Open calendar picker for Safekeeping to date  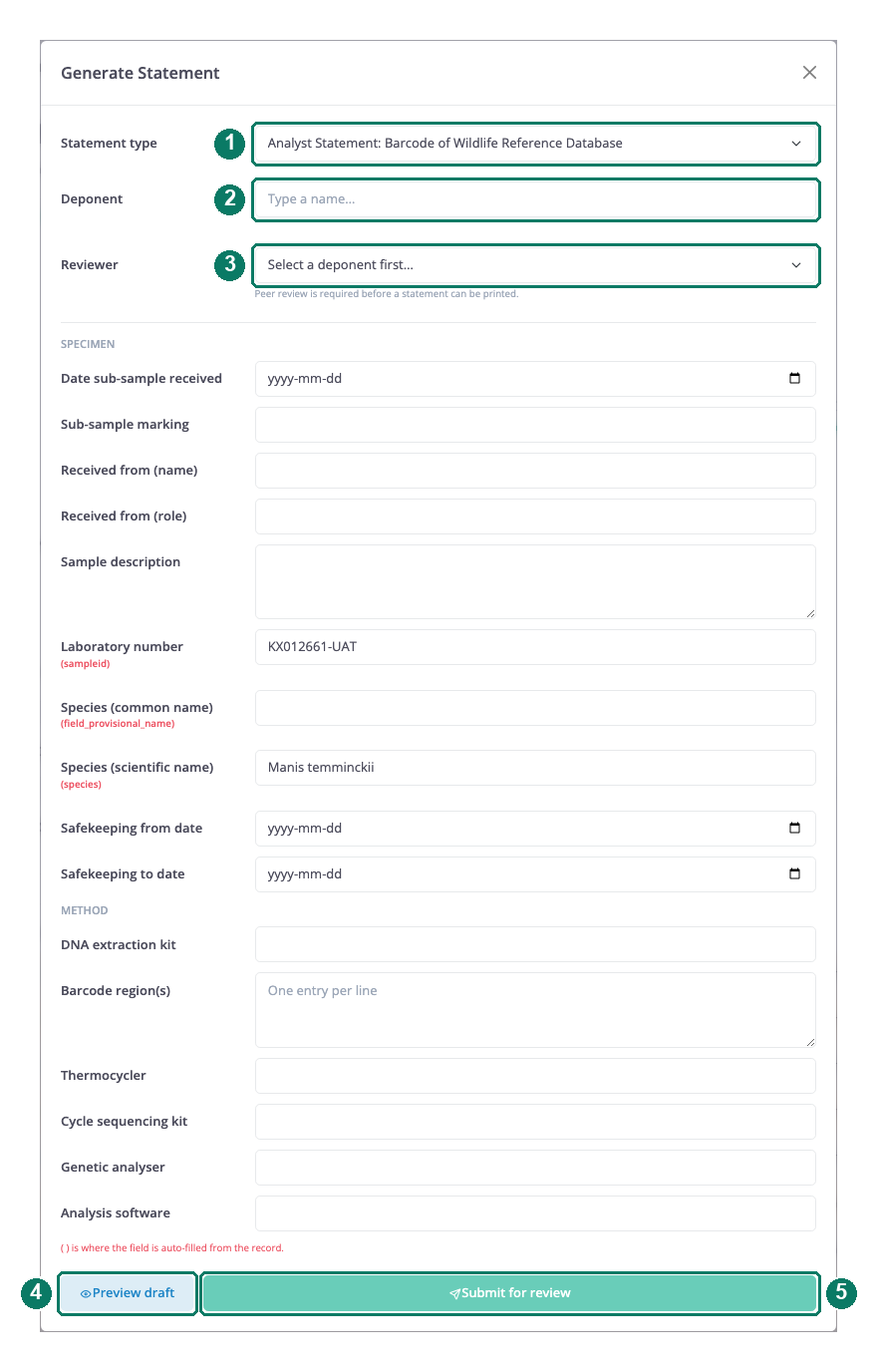(x=794, y=874)
